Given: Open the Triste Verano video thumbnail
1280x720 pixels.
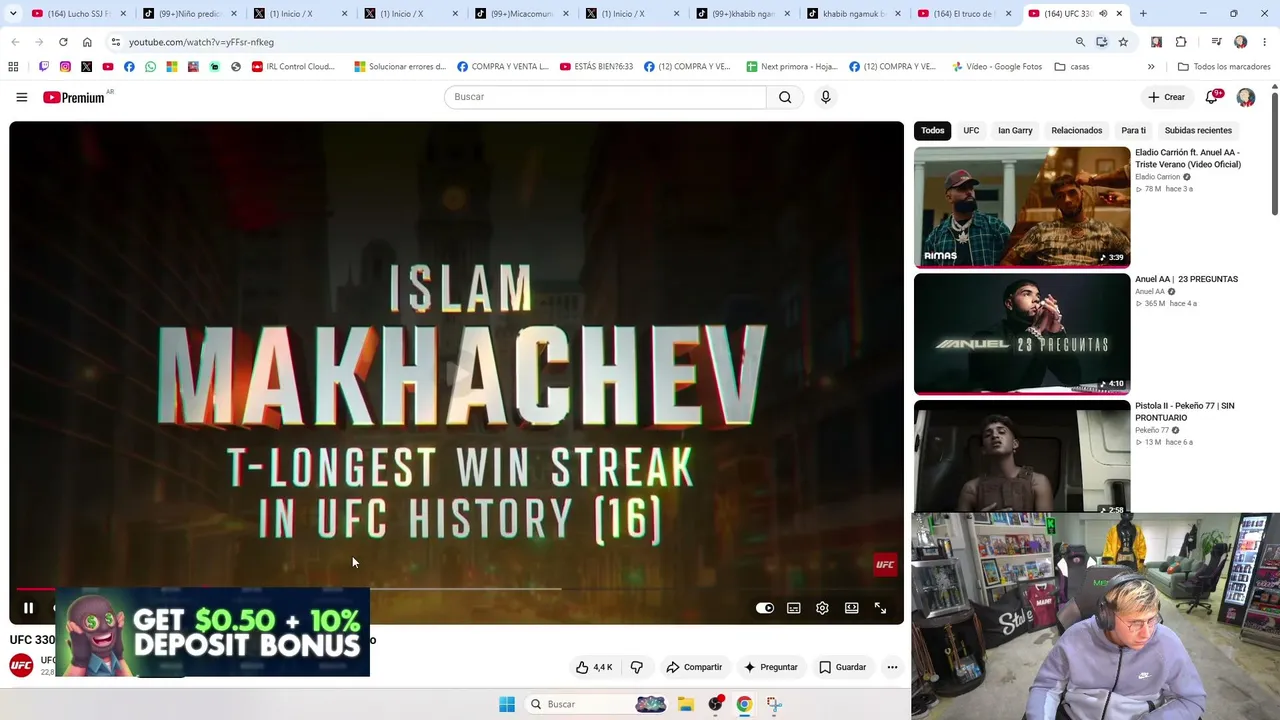Looking at the screenshot, I should click(x=1022, y=207).
